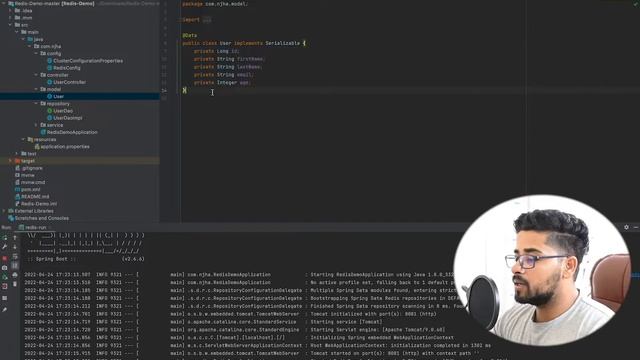Viewport: 640px width, 360px height.
Task: Hide the Run tool window
Action: pos(636,227)
